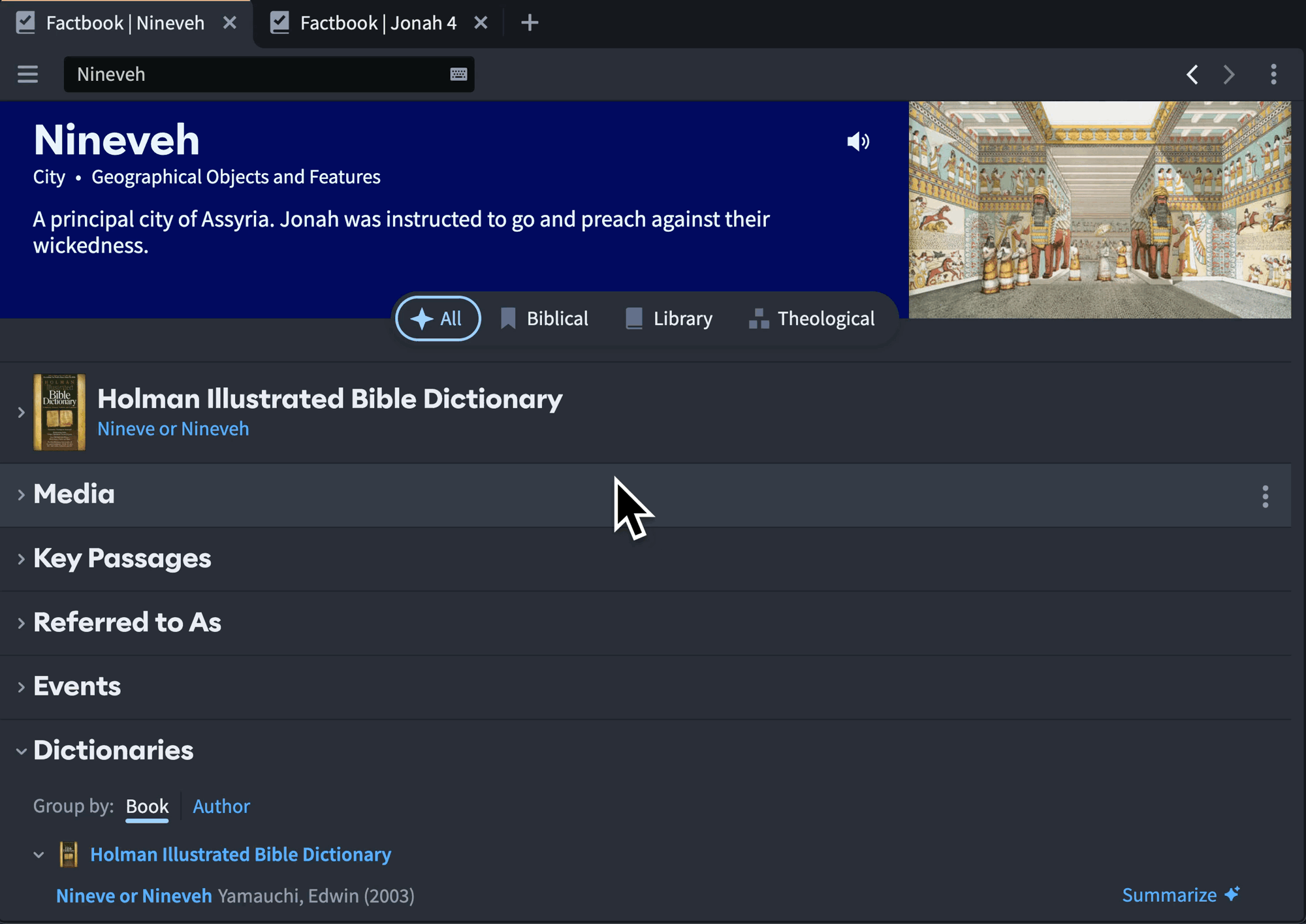
Task: Click the Assyrian palace illustration thumbnail
Action: click(x=1099, y=210)
